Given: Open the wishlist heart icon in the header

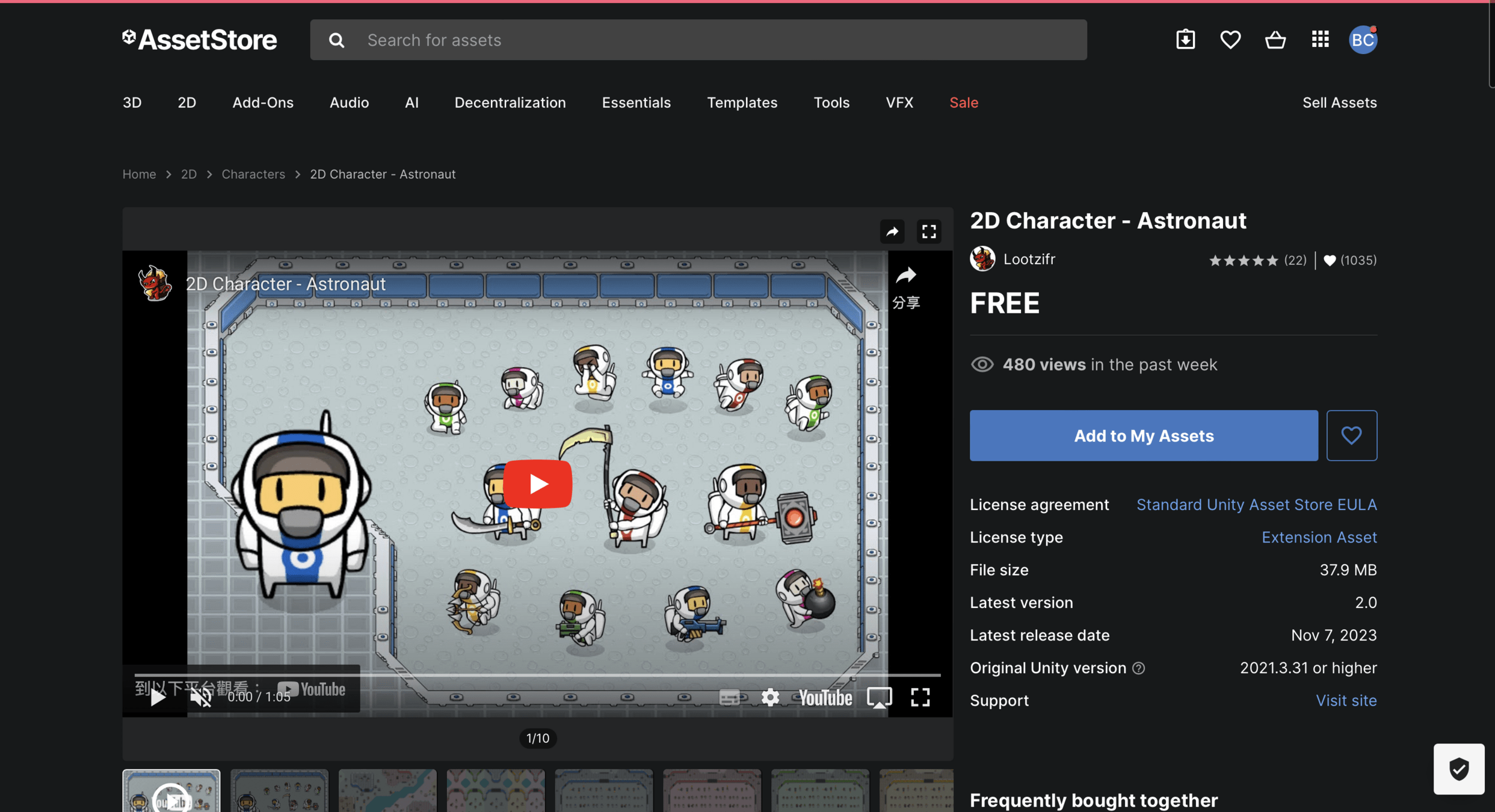Looking at the screenshot, I should coord(1230,40).
